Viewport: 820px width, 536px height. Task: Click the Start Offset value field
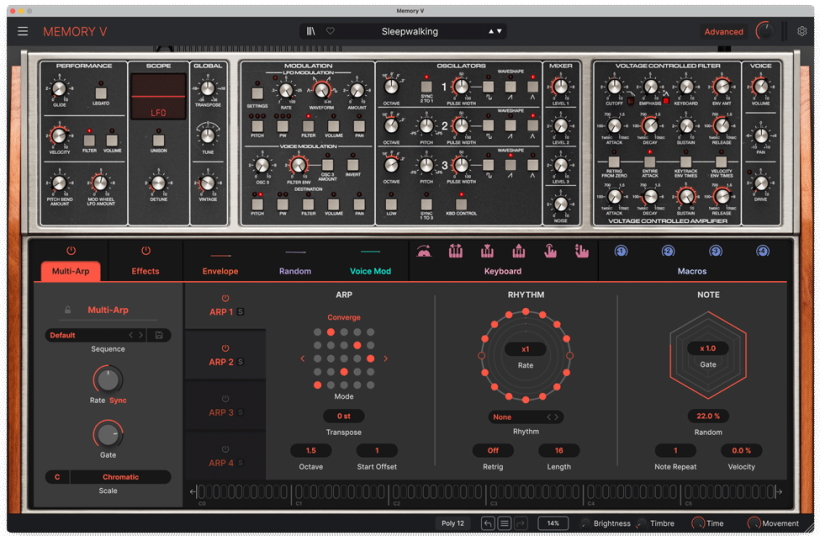click(x=377, y=450)
